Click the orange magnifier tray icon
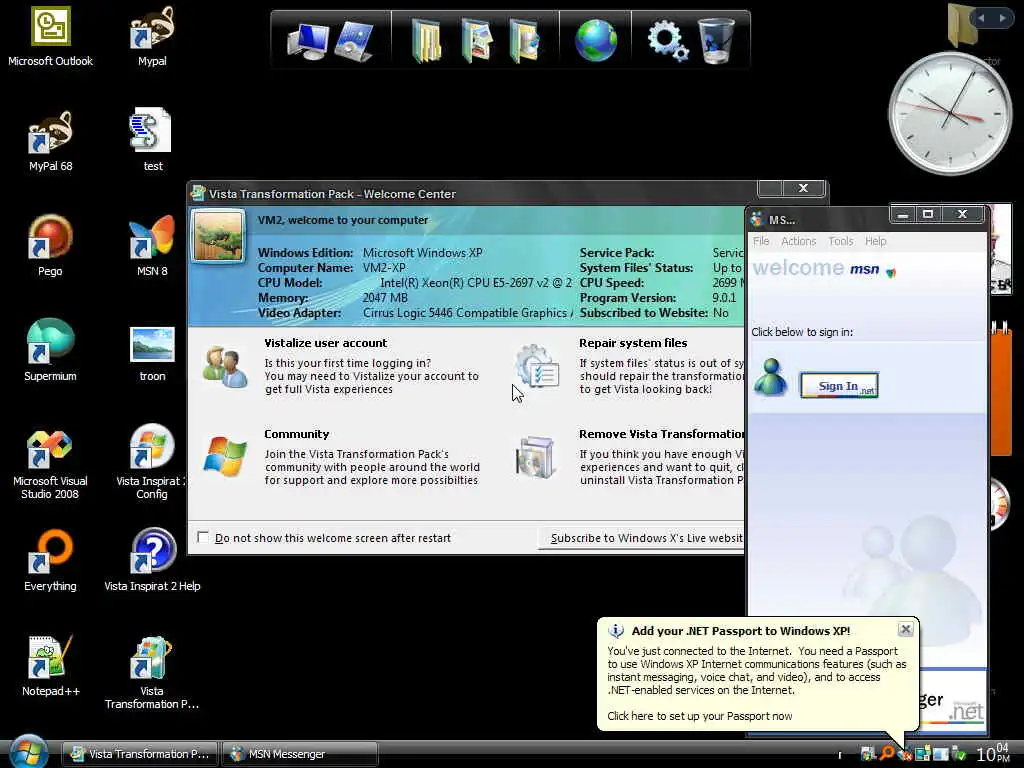 click(x=886, y=754)
